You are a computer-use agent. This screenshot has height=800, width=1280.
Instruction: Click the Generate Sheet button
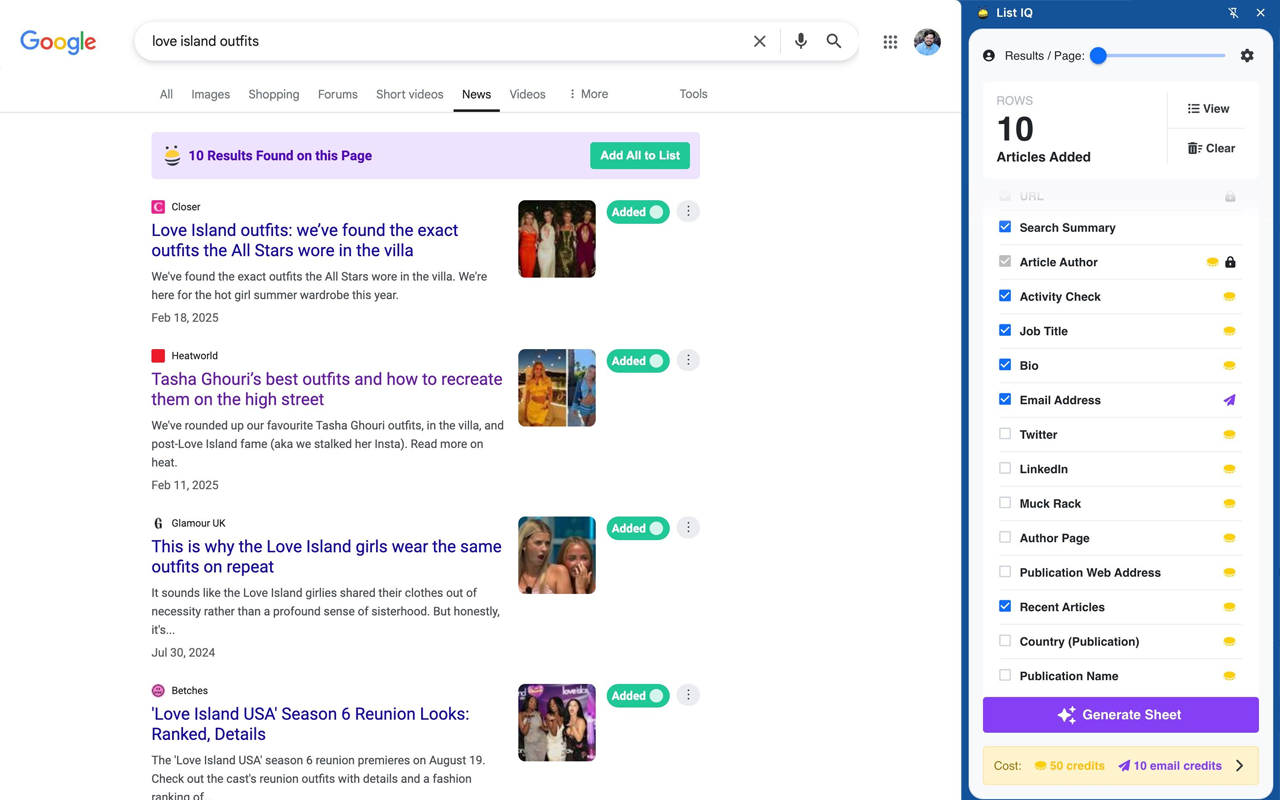[x=1120, y=714]
